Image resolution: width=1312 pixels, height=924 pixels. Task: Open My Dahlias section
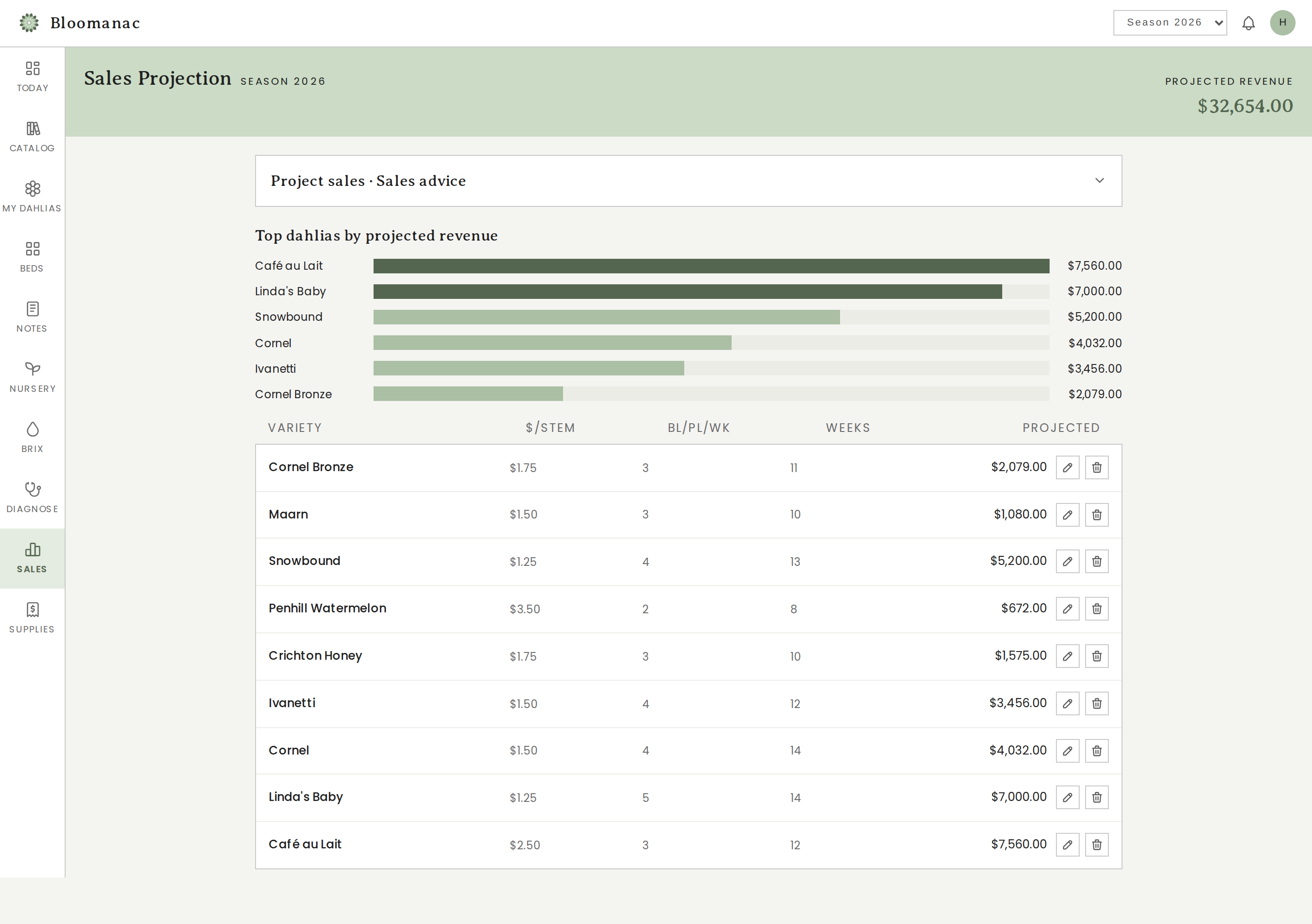(x=32, y=197)
